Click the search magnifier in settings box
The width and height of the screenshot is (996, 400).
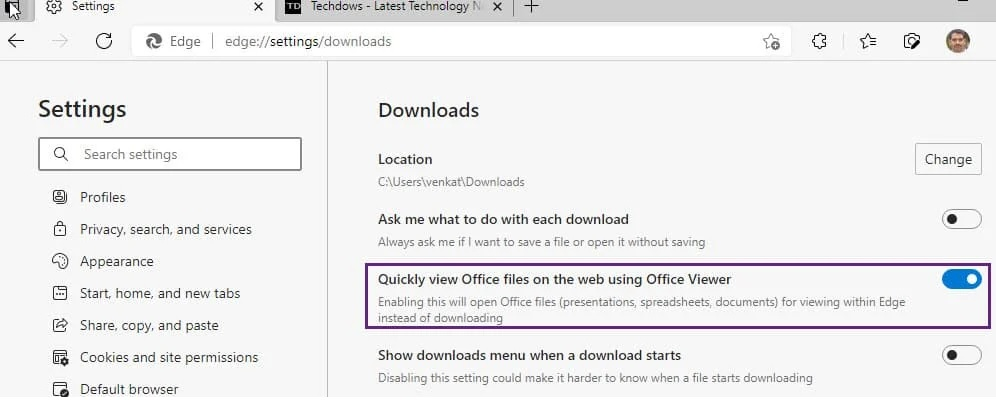61,154
